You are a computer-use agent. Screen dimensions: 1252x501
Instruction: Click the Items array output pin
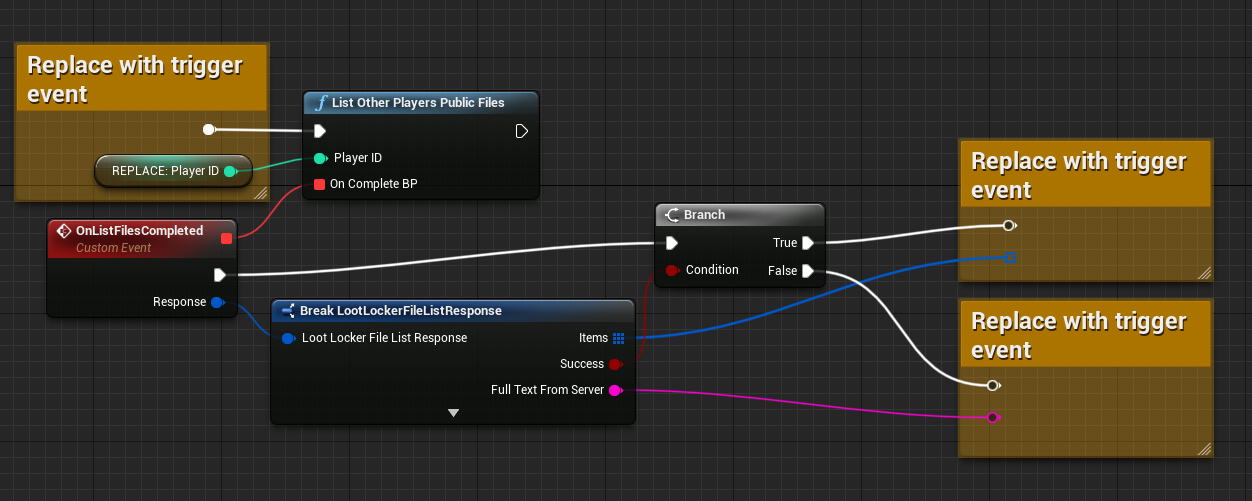pyautogui.click(x=618, y=338)
